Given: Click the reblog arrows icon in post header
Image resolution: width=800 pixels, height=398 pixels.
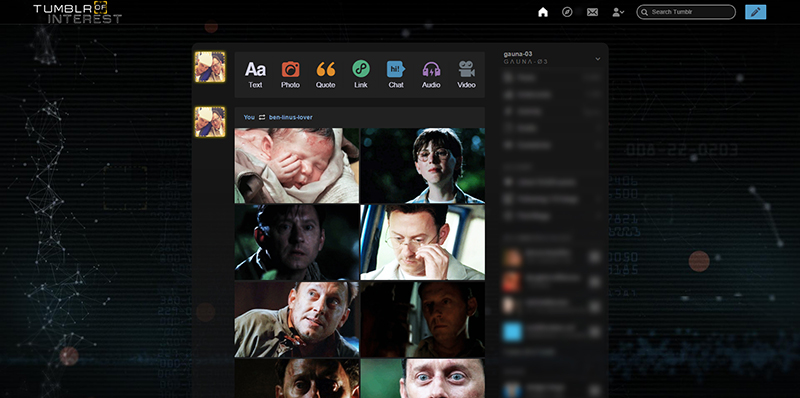Looking at the screenshot, I should pyautogui.click(x=262, y=117).
